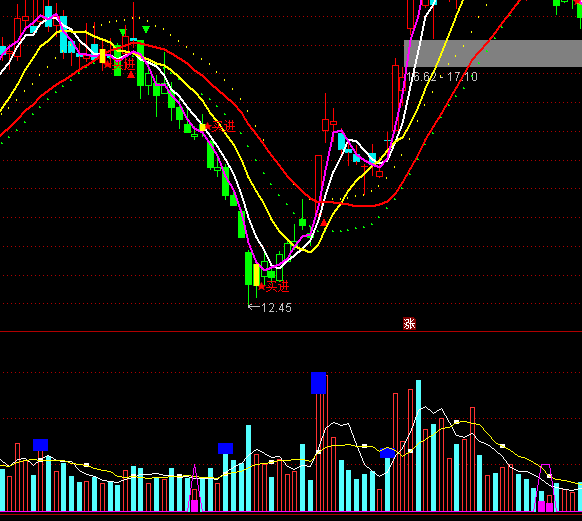Select the 买进 star beside the yellow square

(x=220, y=127)
